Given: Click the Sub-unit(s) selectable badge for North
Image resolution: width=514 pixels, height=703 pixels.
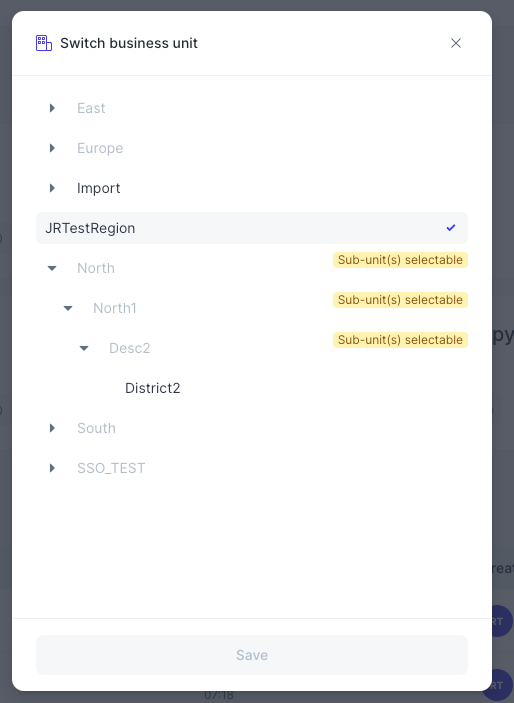Looking at the screenshot, I should click(x=400, y=260).
